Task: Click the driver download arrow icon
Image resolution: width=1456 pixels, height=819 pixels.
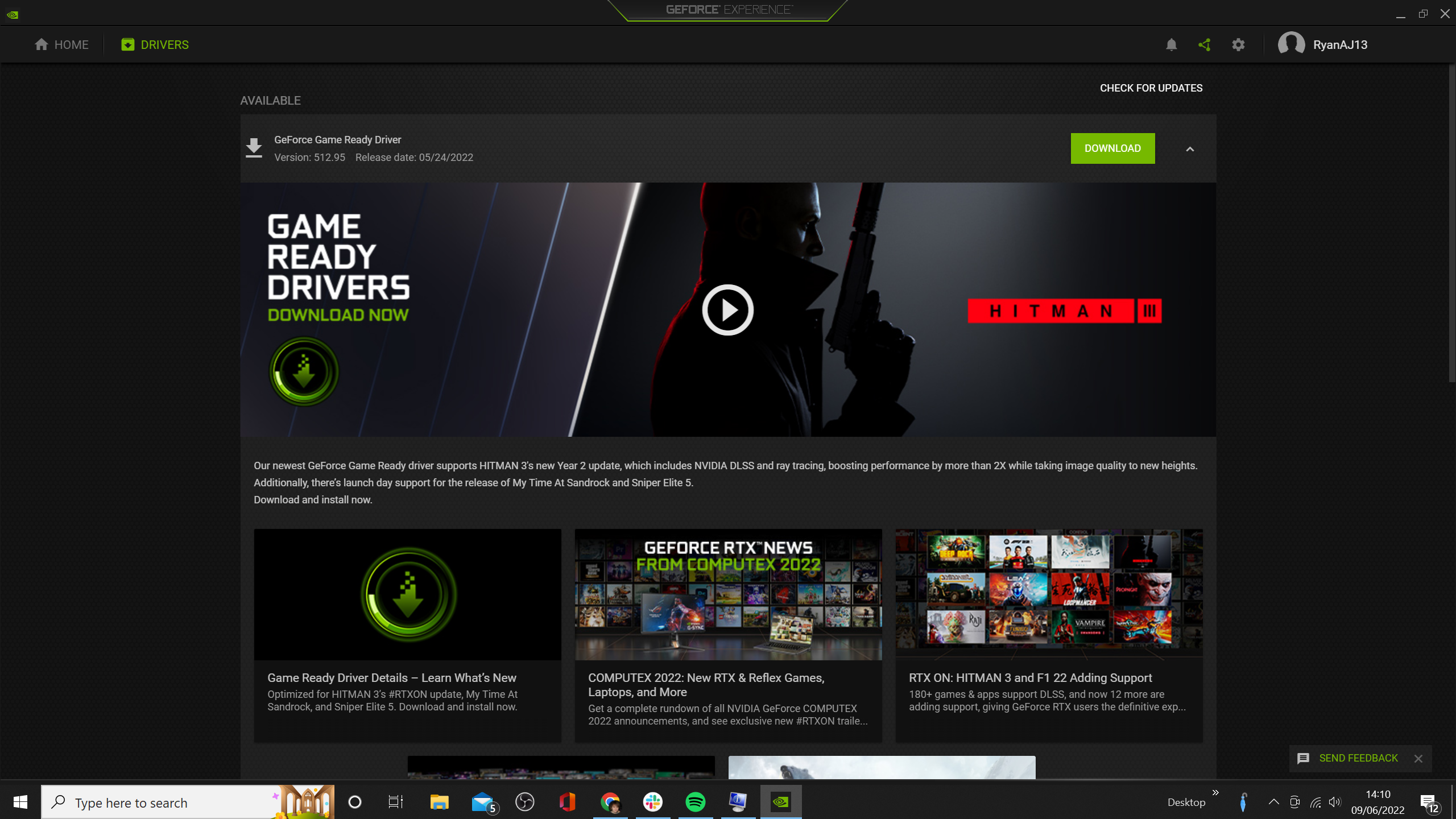Action: pyautogui.click(x=254, y=148)
